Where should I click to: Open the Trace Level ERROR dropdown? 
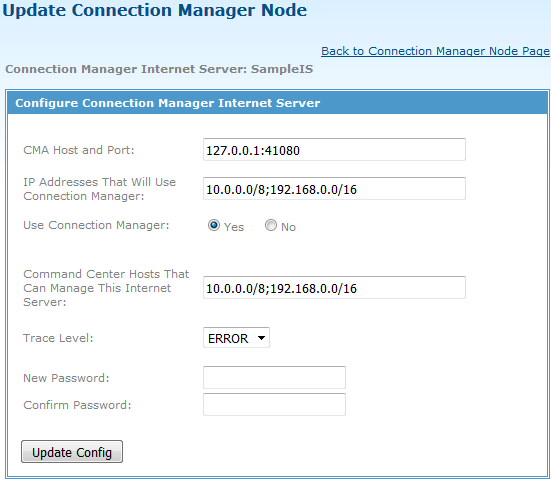(x=236, y=338)
